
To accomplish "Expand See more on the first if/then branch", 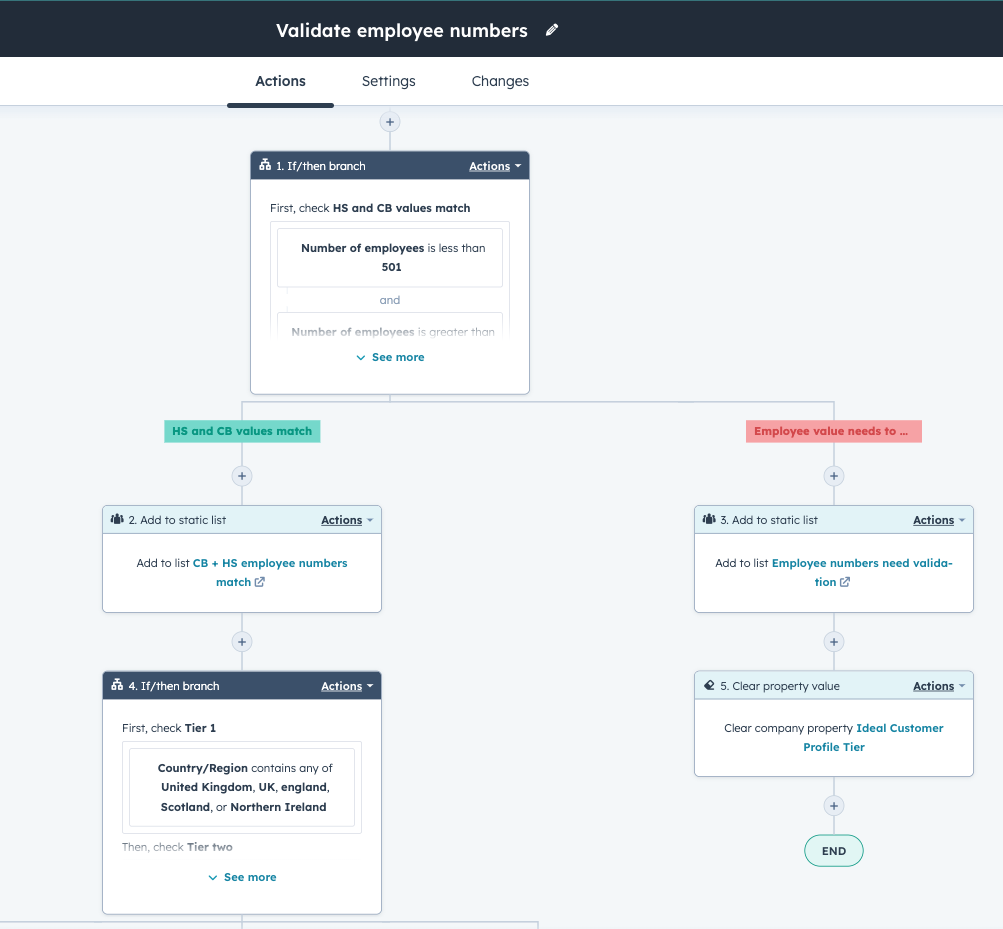I will (389, 357).
